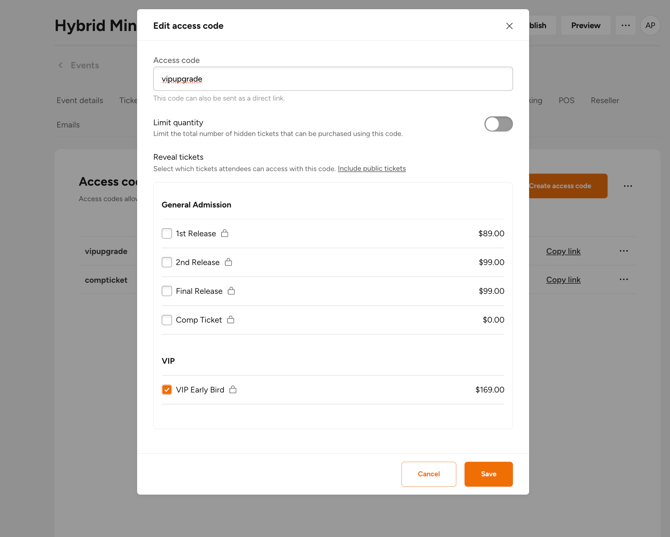Click lock icon beside Final Release
The width and height of the screenshot is (670, 537).
point(231,291)
